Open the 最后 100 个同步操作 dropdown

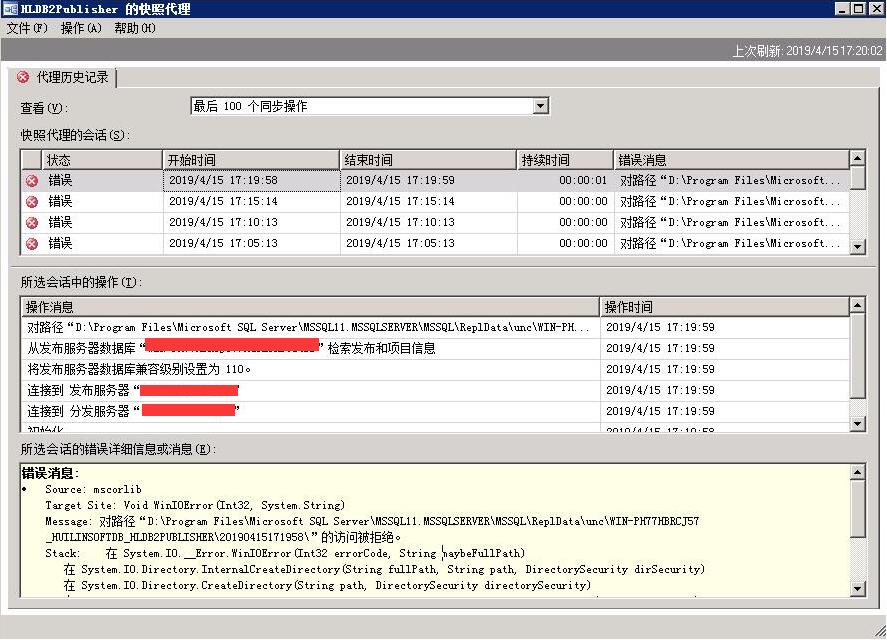coord(540,105)
